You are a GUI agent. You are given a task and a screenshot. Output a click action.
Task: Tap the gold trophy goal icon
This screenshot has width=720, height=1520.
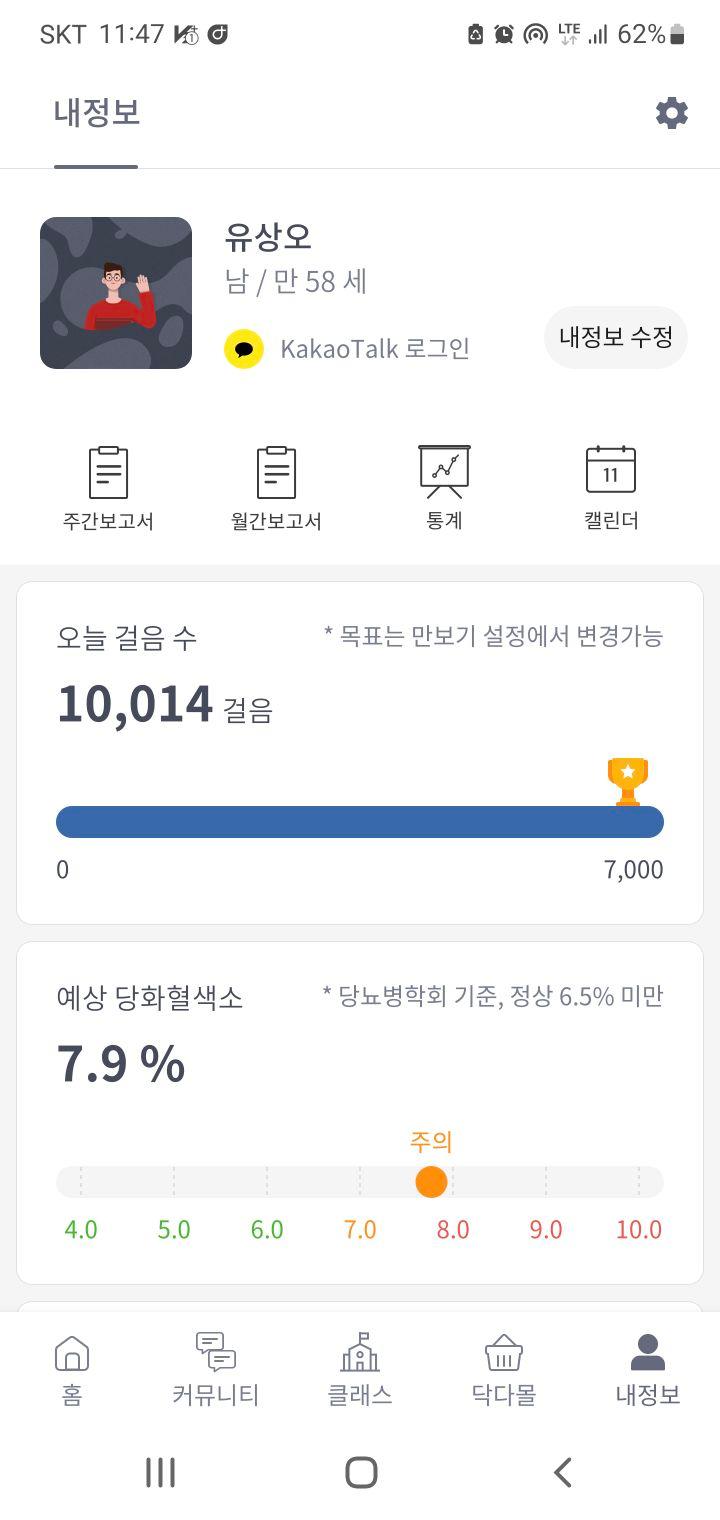pyautogui.click(x=628, y=782)
